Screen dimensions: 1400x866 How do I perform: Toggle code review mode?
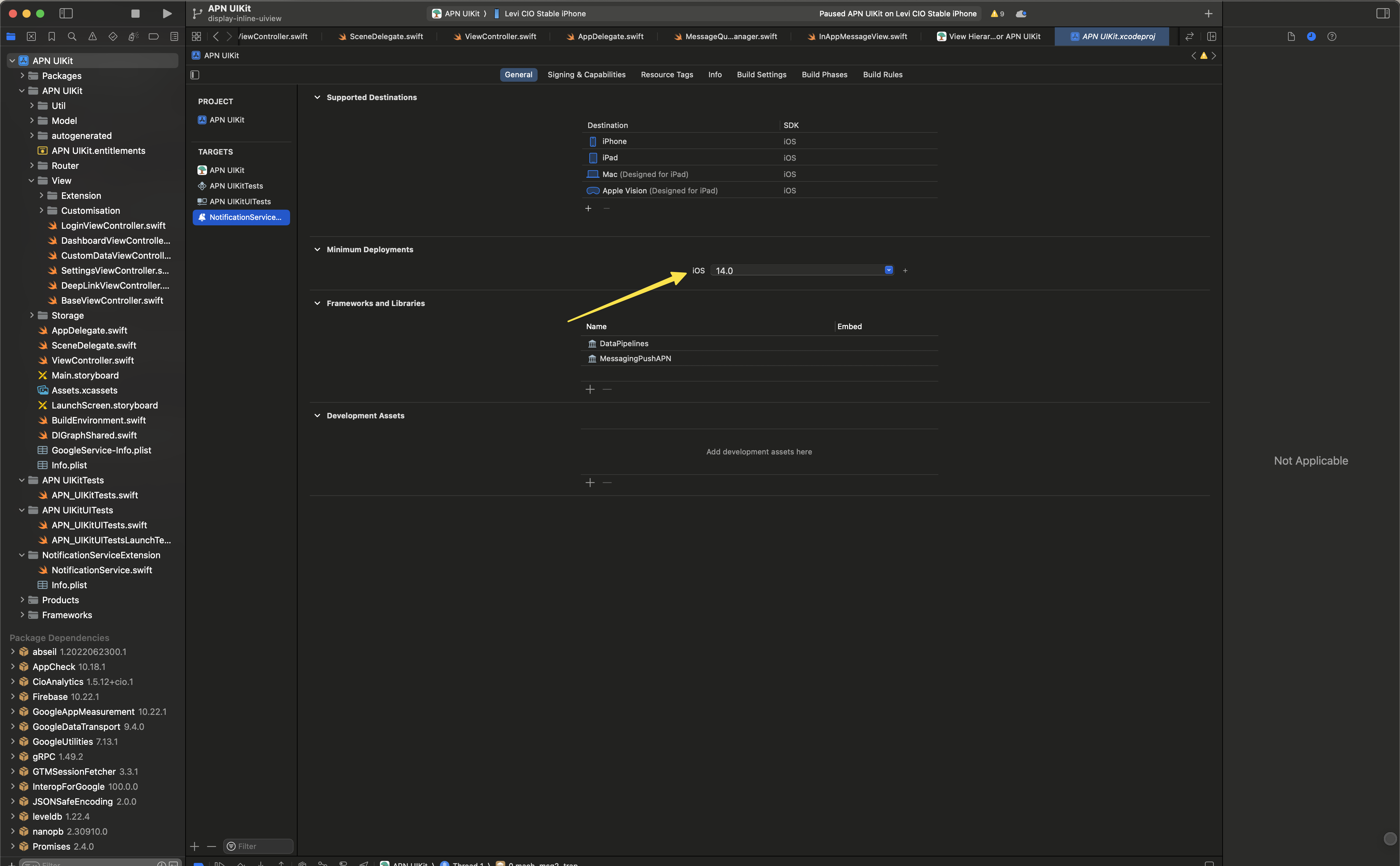(x=1190, y=36)
